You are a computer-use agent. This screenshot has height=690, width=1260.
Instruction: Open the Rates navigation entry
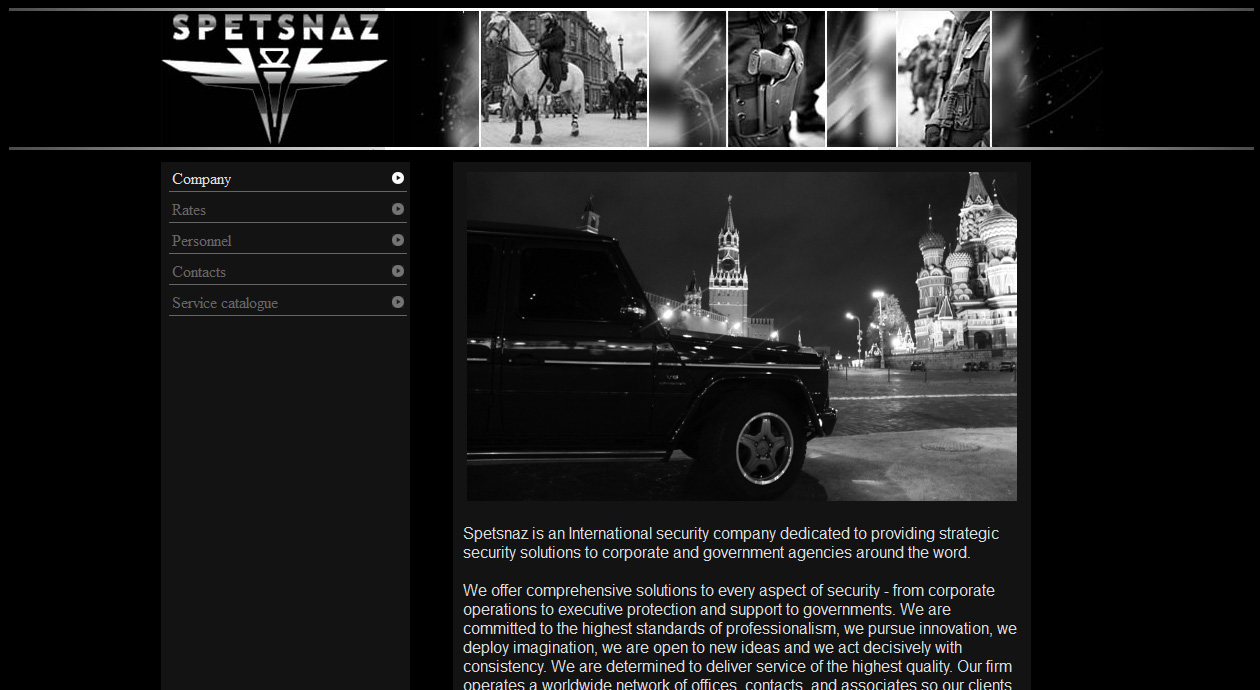tap(189, 209)
